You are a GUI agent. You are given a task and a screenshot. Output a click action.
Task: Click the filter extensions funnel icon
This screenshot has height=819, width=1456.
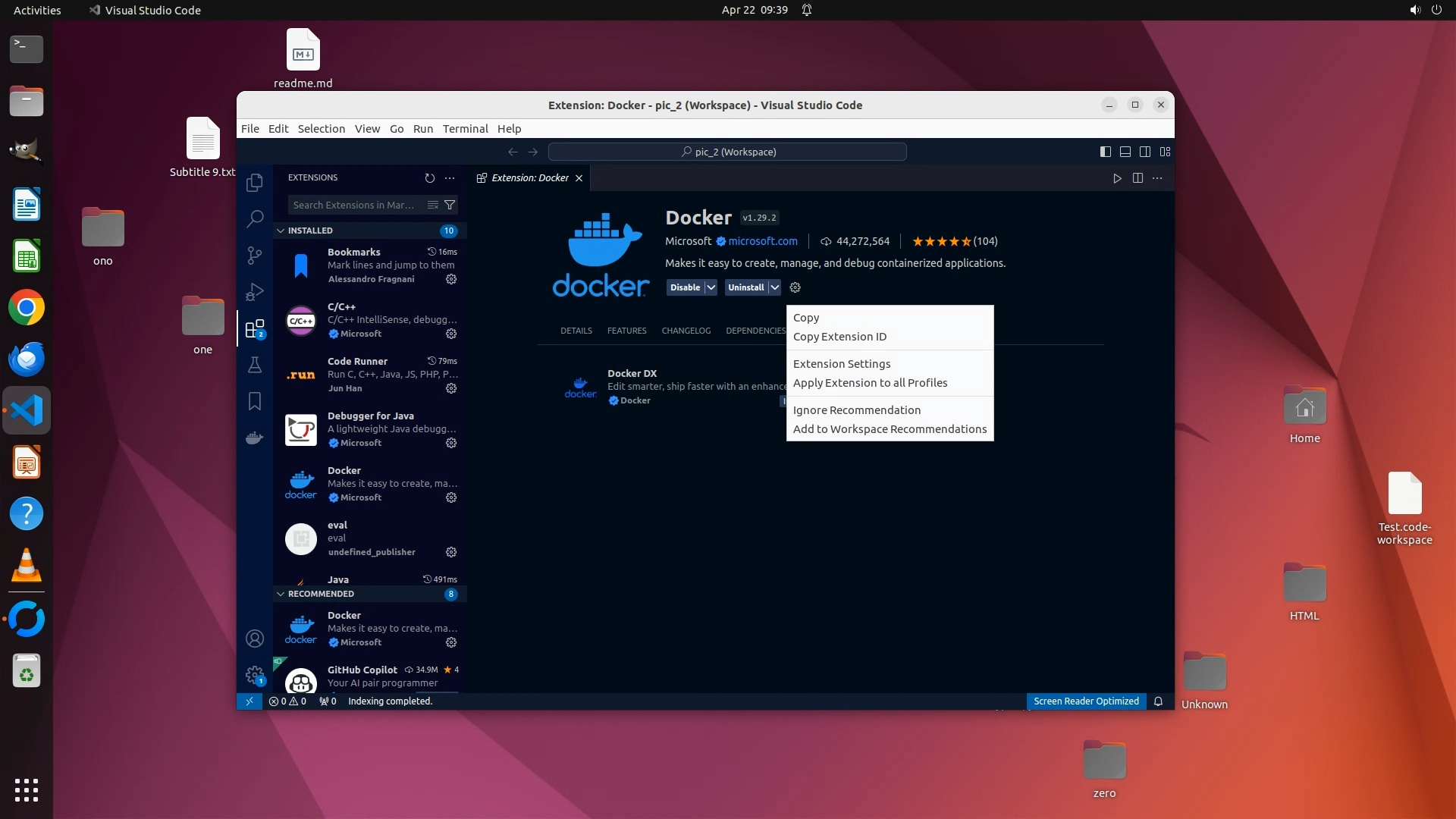coord(450,205)
